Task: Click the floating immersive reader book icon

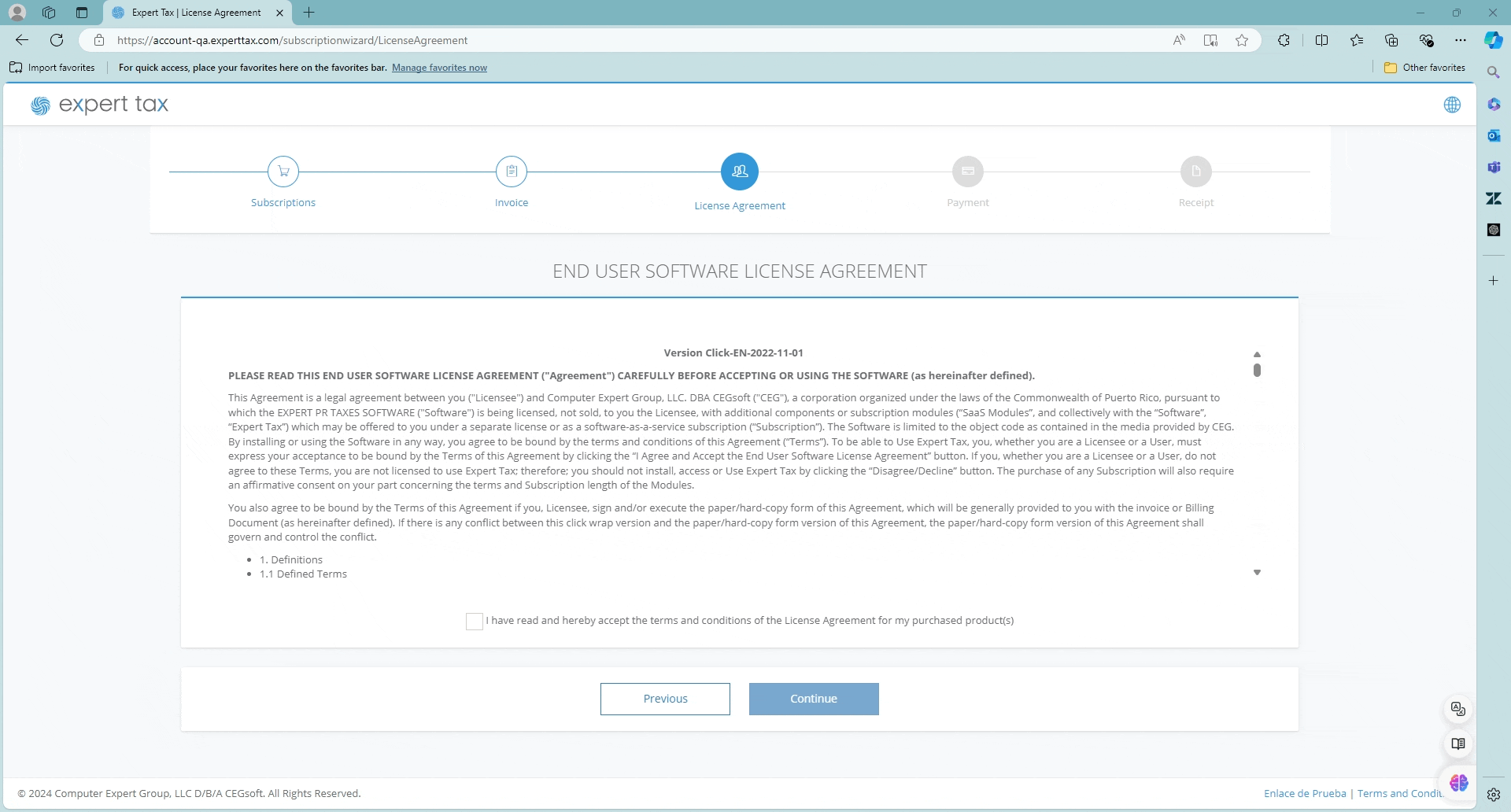Action: (x=1458, y=744)
